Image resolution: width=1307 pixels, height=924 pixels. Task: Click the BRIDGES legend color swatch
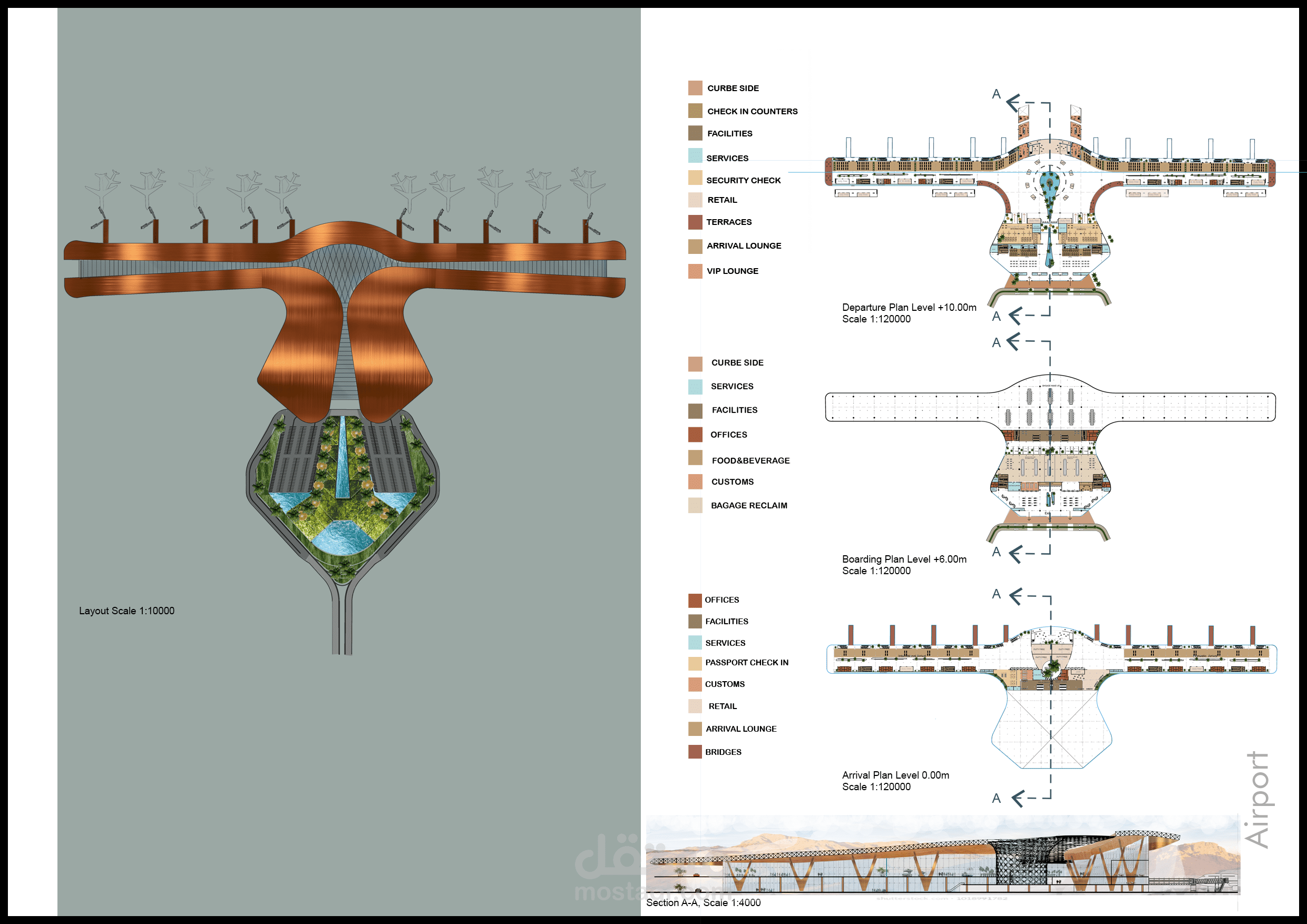point(695,752)
